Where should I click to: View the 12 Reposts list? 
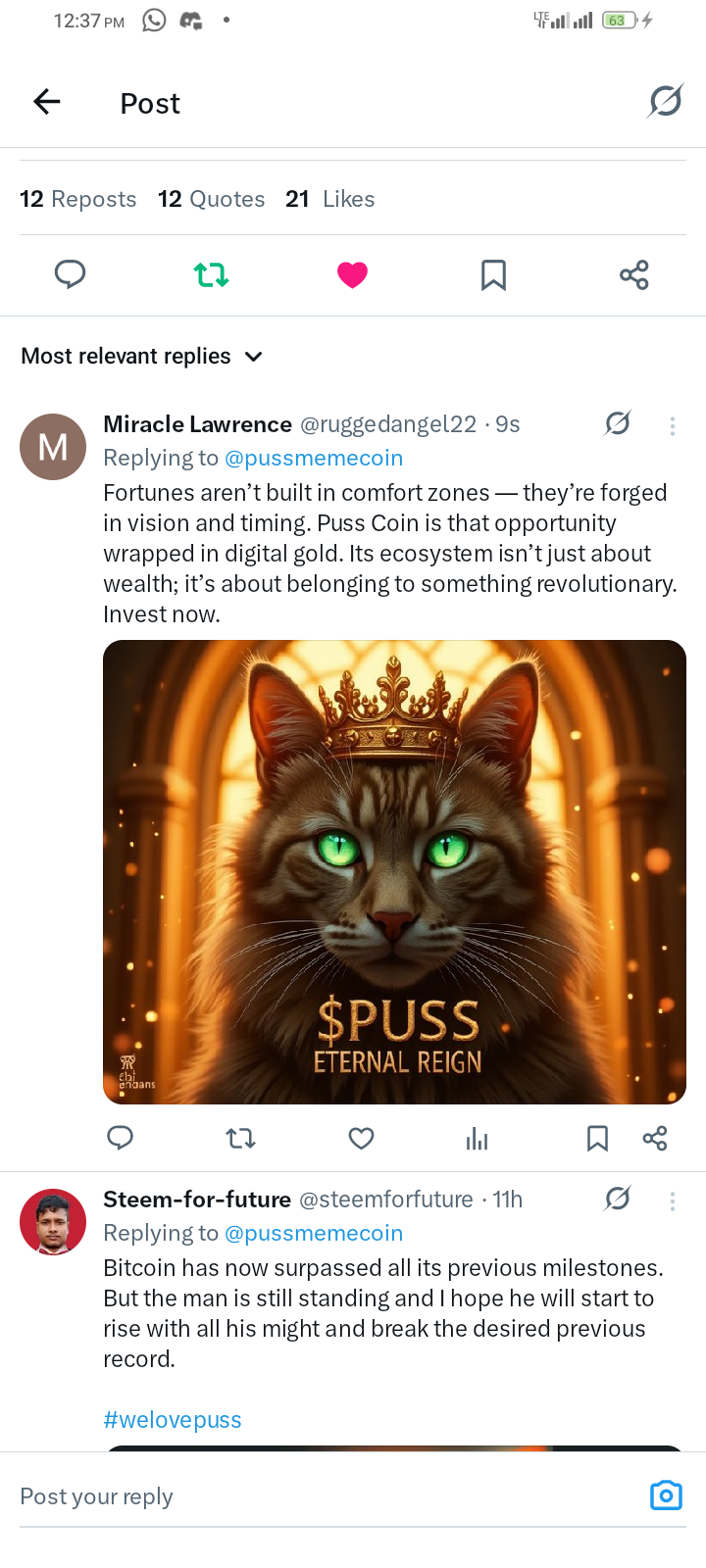(78, 199)
